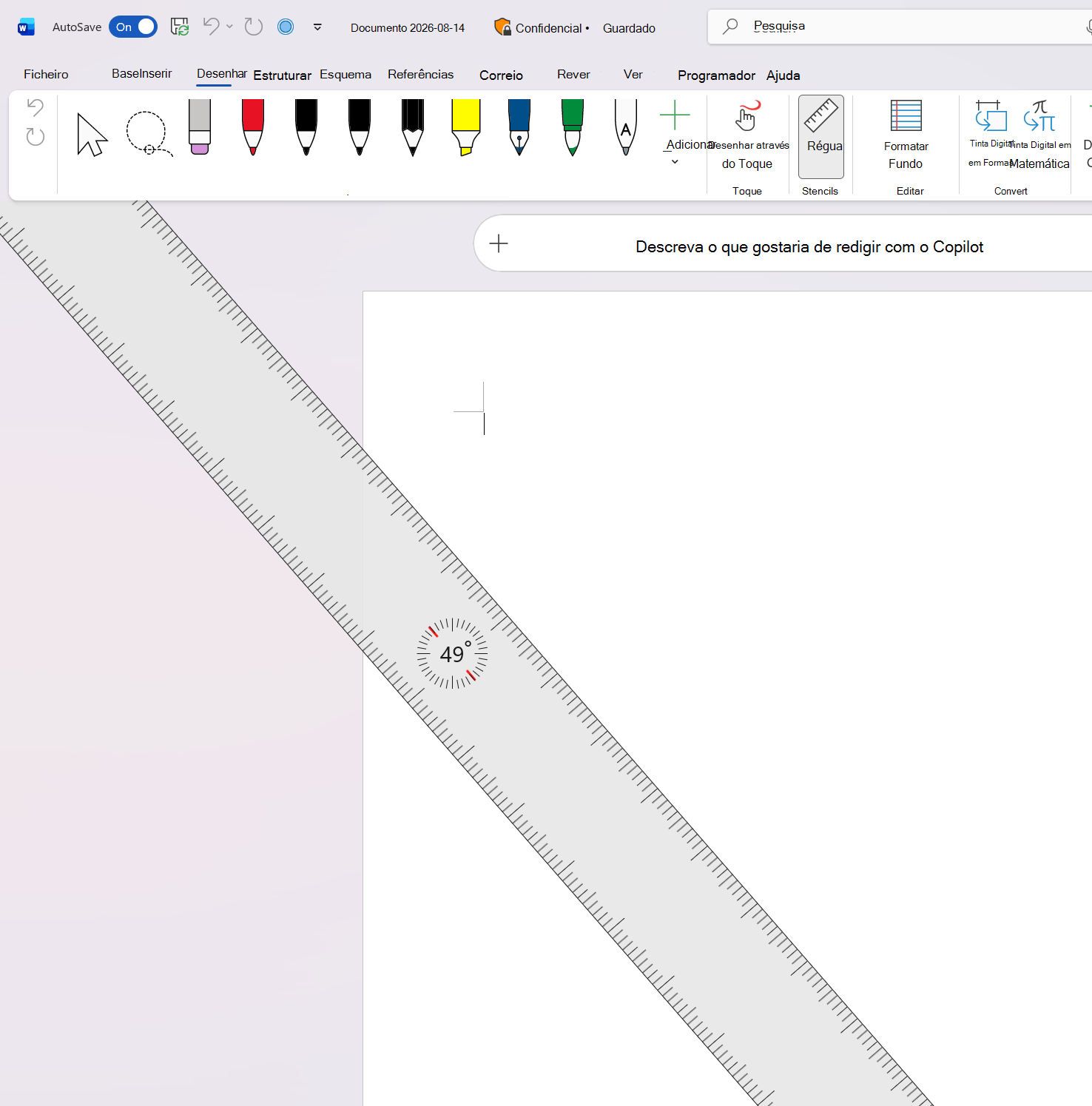This screenshot has width=1092, height=1106.
Task: Click the 49° ruler angle indicator
Action: [x=452, y=654]
